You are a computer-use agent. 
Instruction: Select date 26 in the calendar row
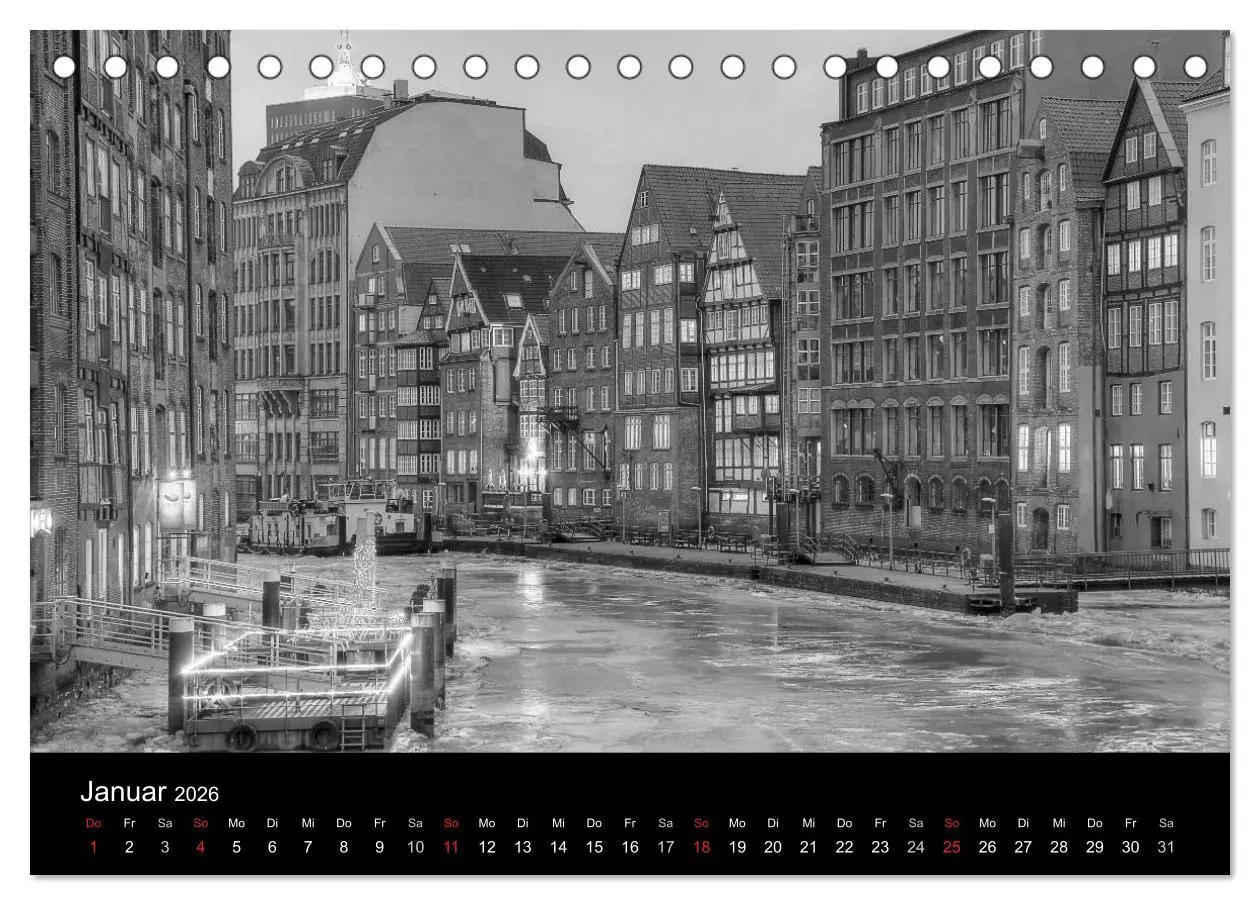tap(987, 847)
